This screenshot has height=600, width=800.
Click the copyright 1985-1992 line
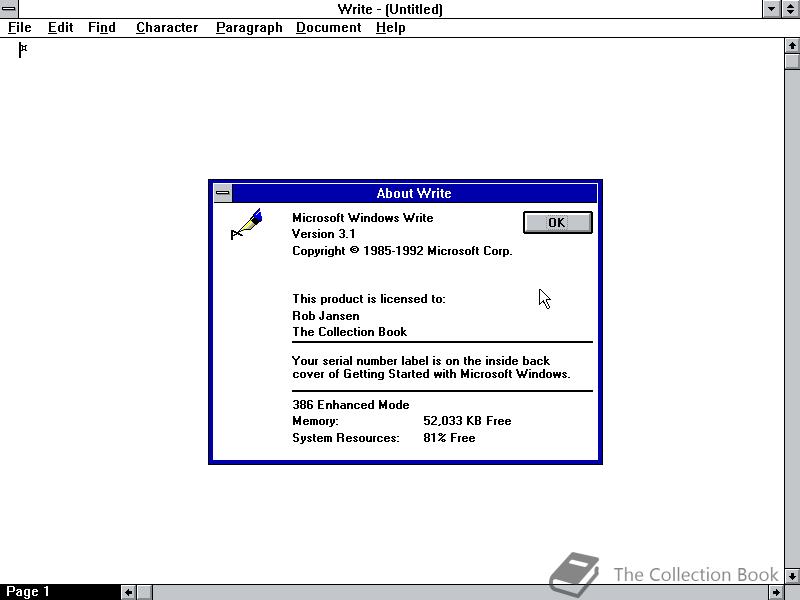(x=402, y=251)
